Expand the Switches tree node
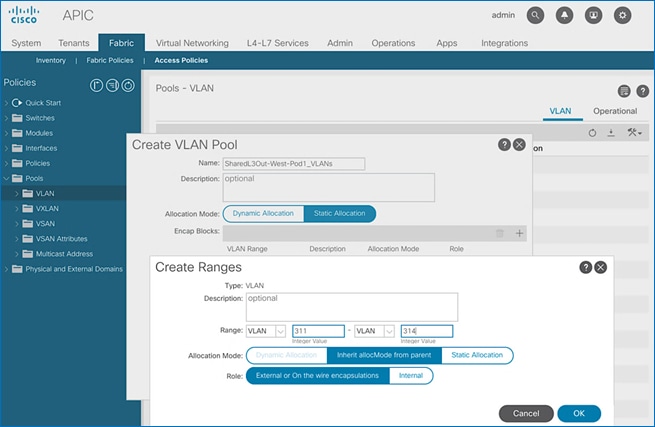655x427 pixels. (x=6, y=118)
